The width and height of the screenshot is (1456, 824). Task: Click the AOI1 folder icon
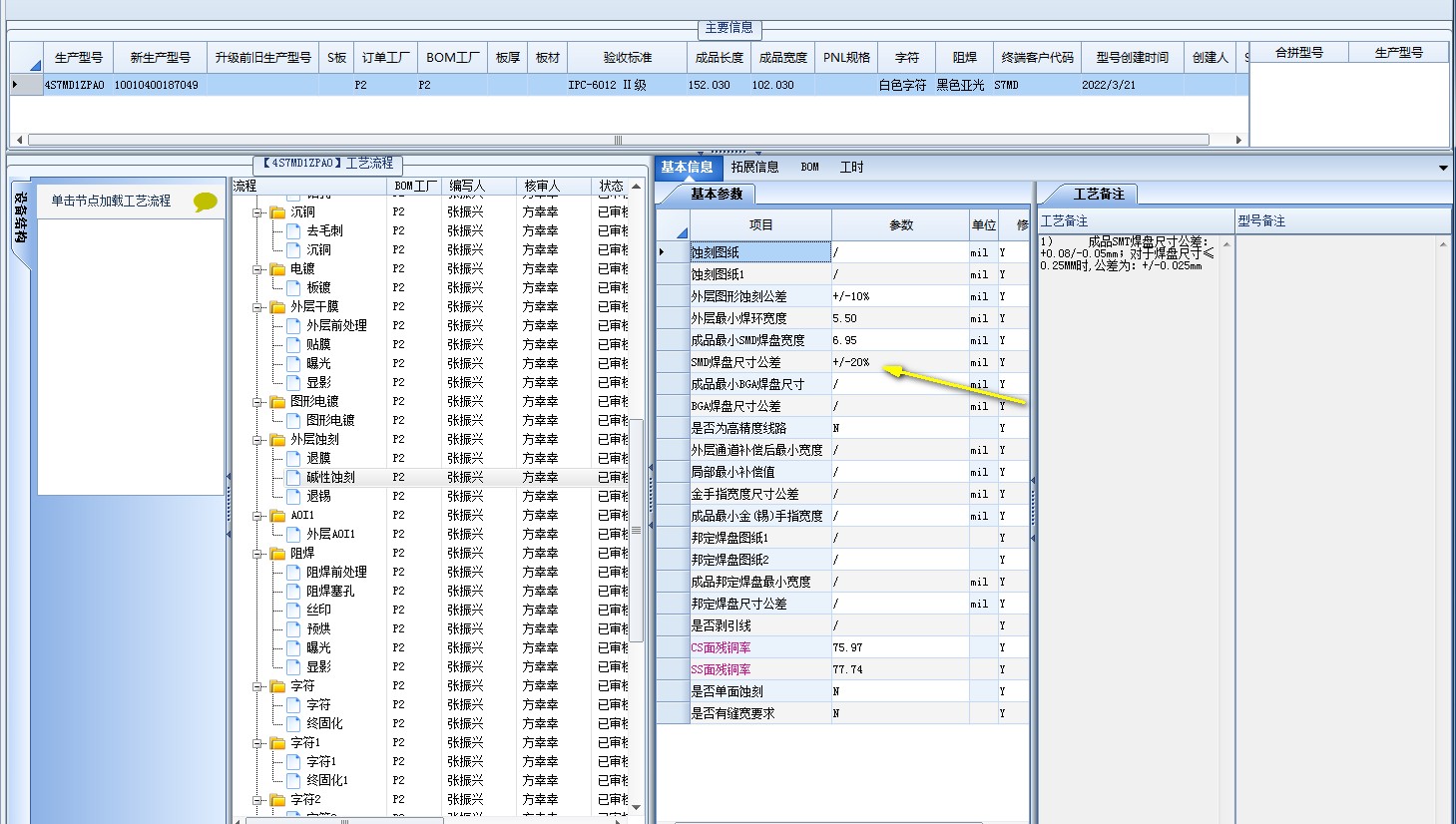pos(277,515)
